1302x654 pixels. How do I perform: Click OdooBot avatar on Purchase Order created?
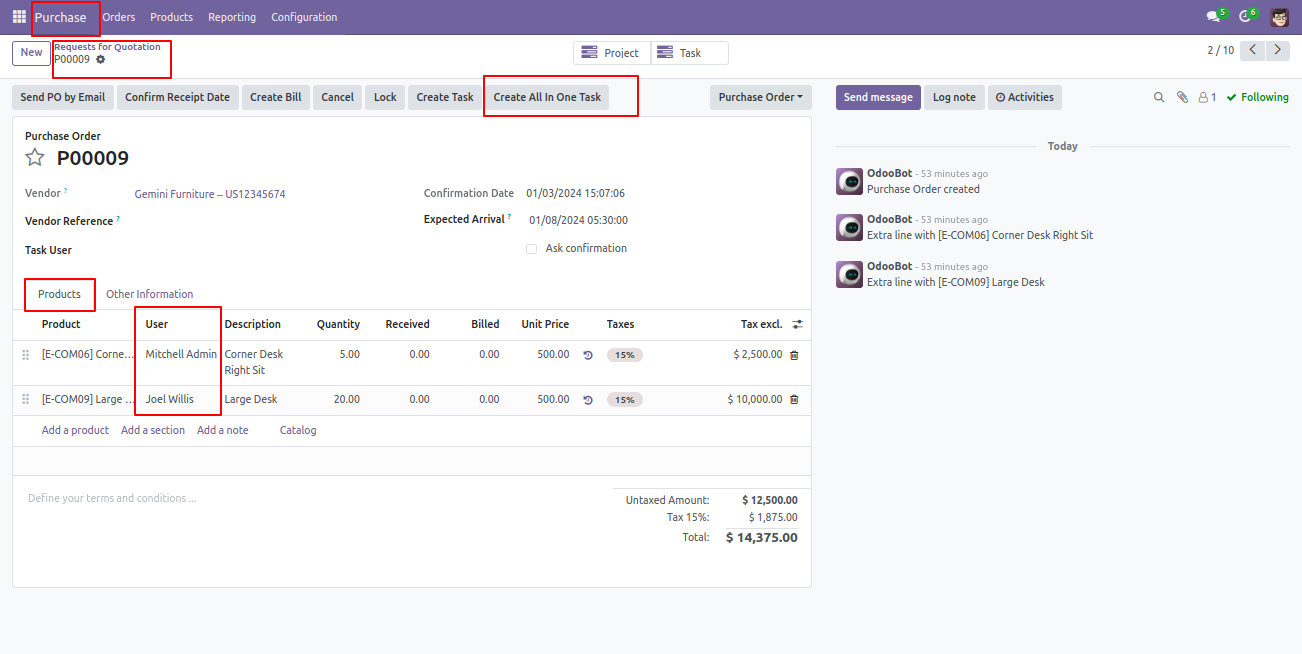(x=849, y=181)
